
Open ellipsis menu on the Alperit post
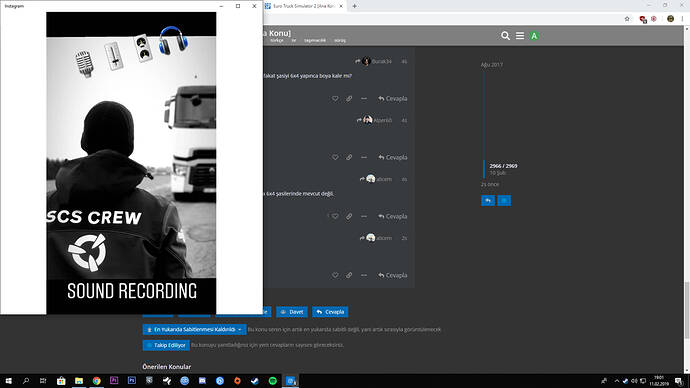click(363, 157)
